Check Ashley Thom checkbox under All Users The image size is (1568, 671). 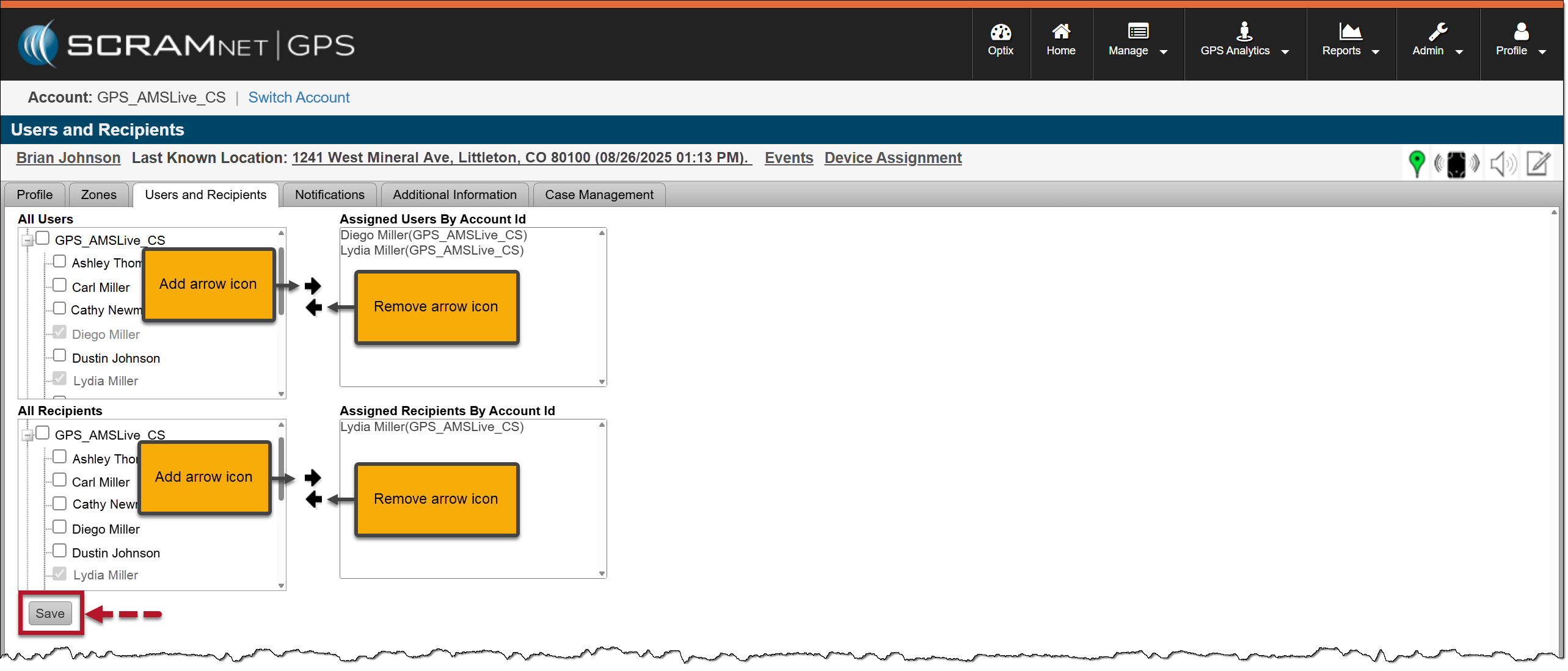[x=59, y=261]
